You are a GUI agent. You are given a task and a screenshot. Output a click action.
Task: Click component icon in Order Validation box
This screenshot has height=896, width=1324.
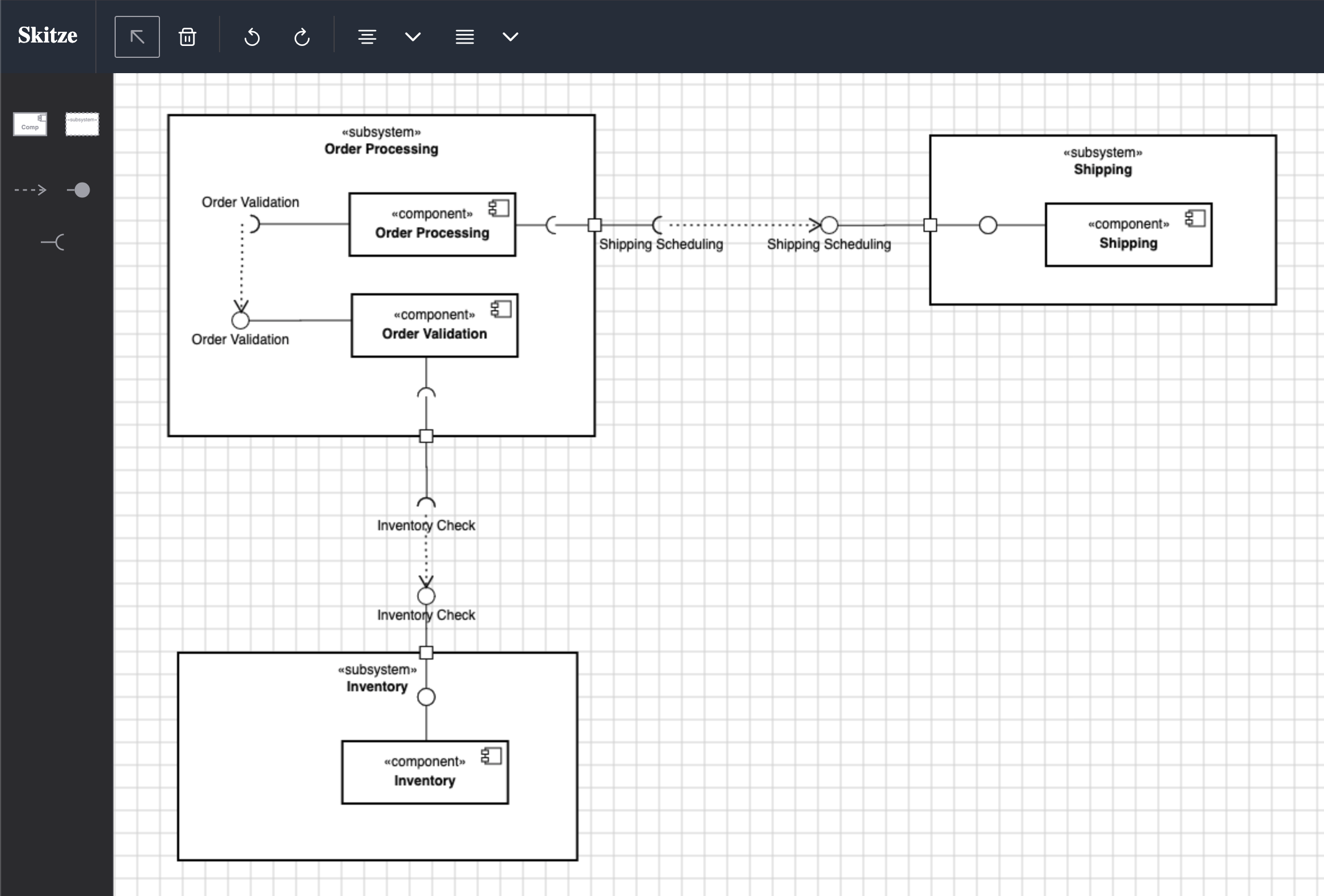pos(501,309)
